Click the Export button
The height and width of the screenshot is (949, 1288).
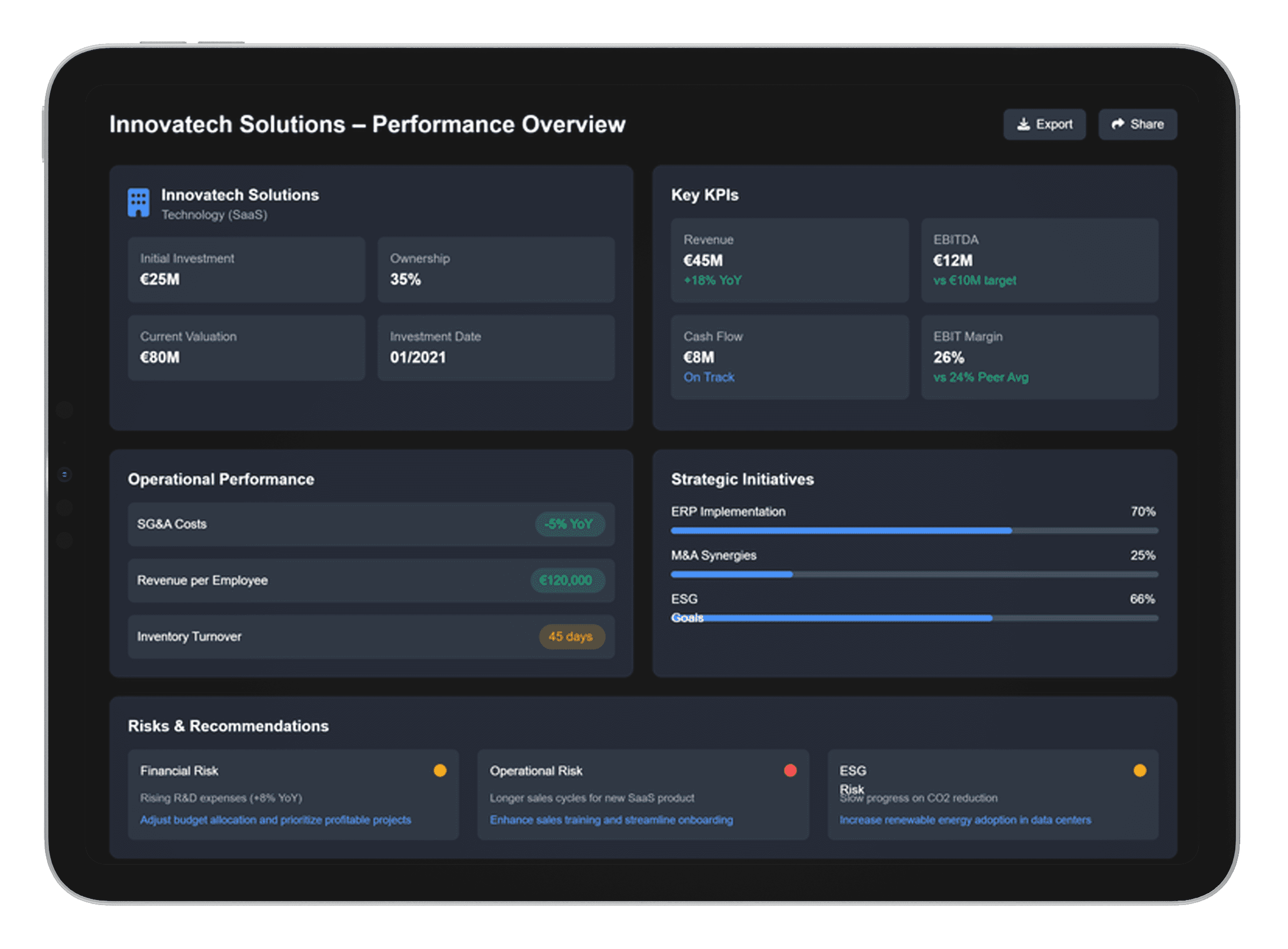coord(1044,124)
